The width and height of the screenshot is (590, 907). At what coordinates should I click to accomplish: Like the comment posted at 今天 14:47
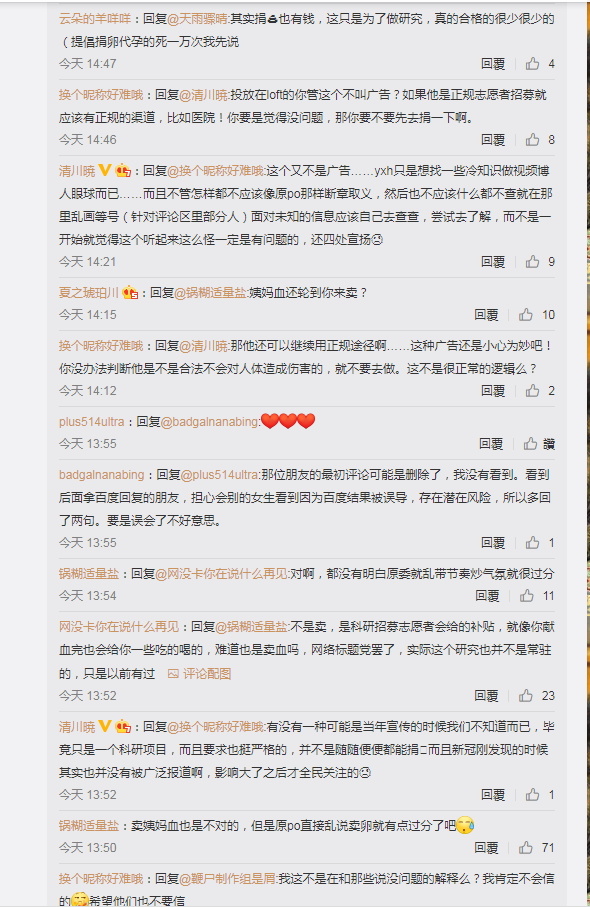532,64
